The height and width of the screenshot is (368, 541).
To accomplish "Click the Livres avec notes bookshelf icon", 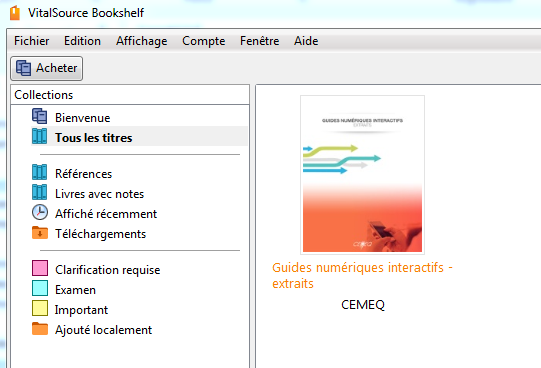I will pyautogui.click(x=40, y=192).
